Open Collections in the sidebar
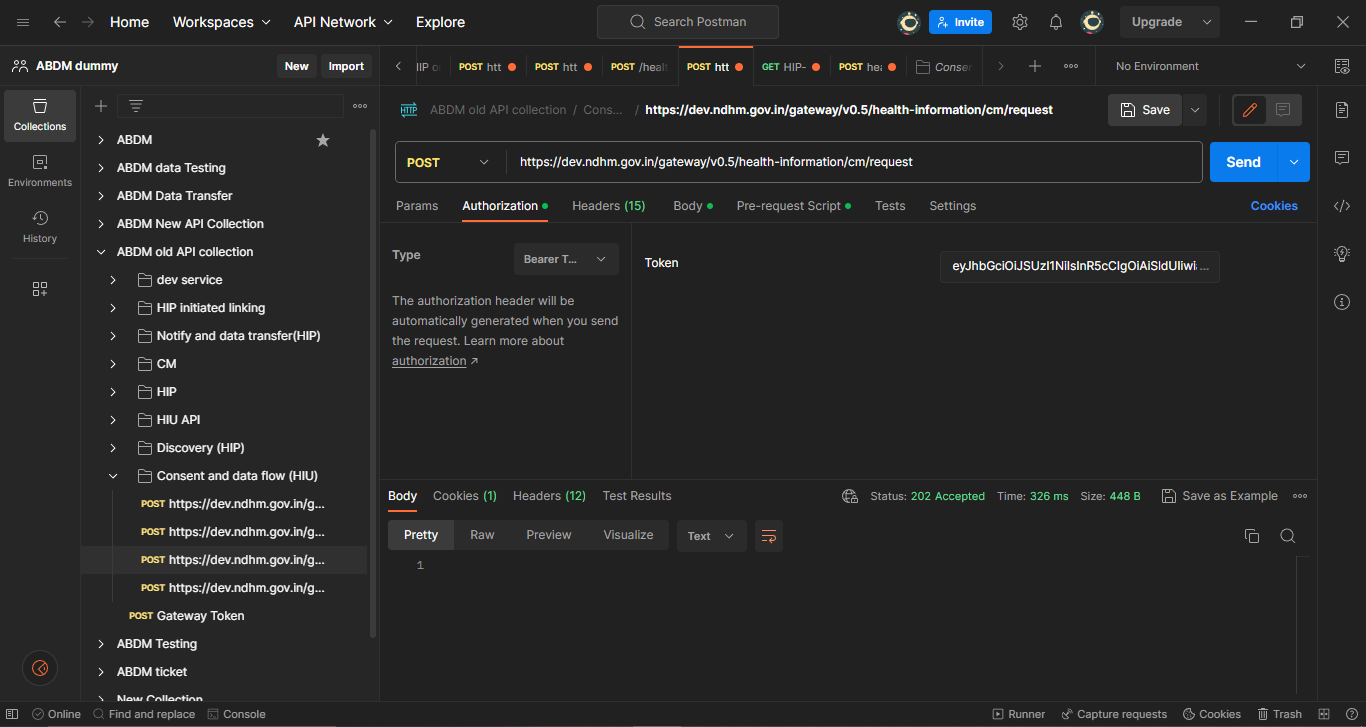The height and width of the screenshot is (727, 1366). (40, 115)
